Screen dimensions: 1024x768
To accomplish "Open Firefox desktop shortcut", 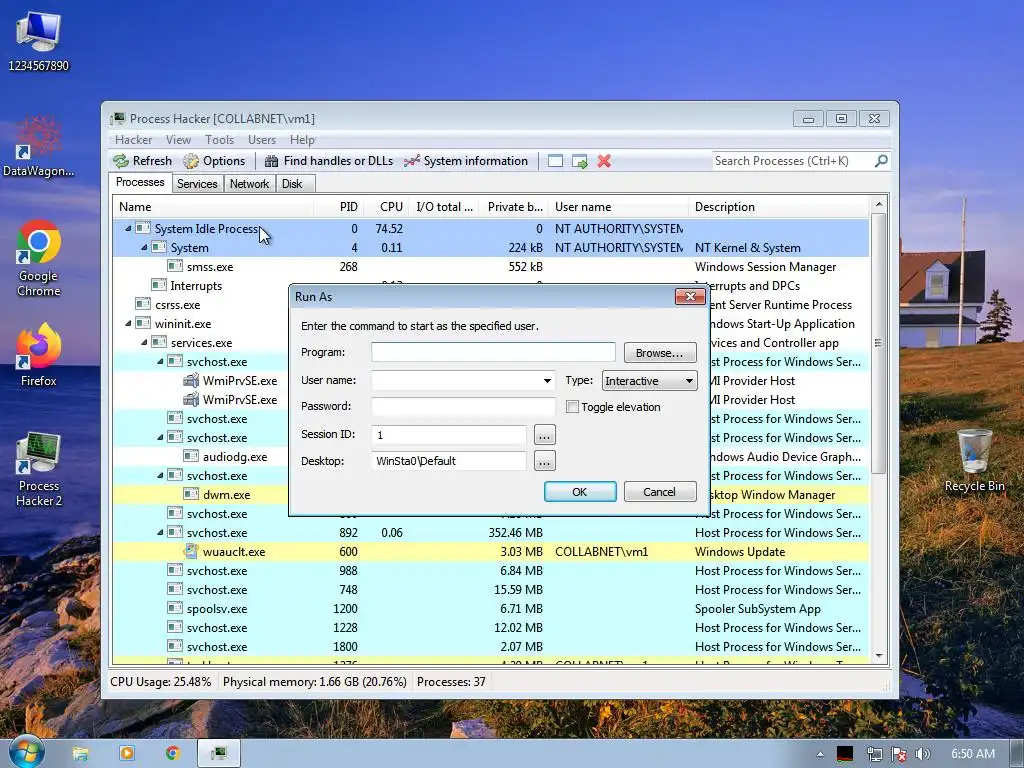I will [x=38, y=355].
